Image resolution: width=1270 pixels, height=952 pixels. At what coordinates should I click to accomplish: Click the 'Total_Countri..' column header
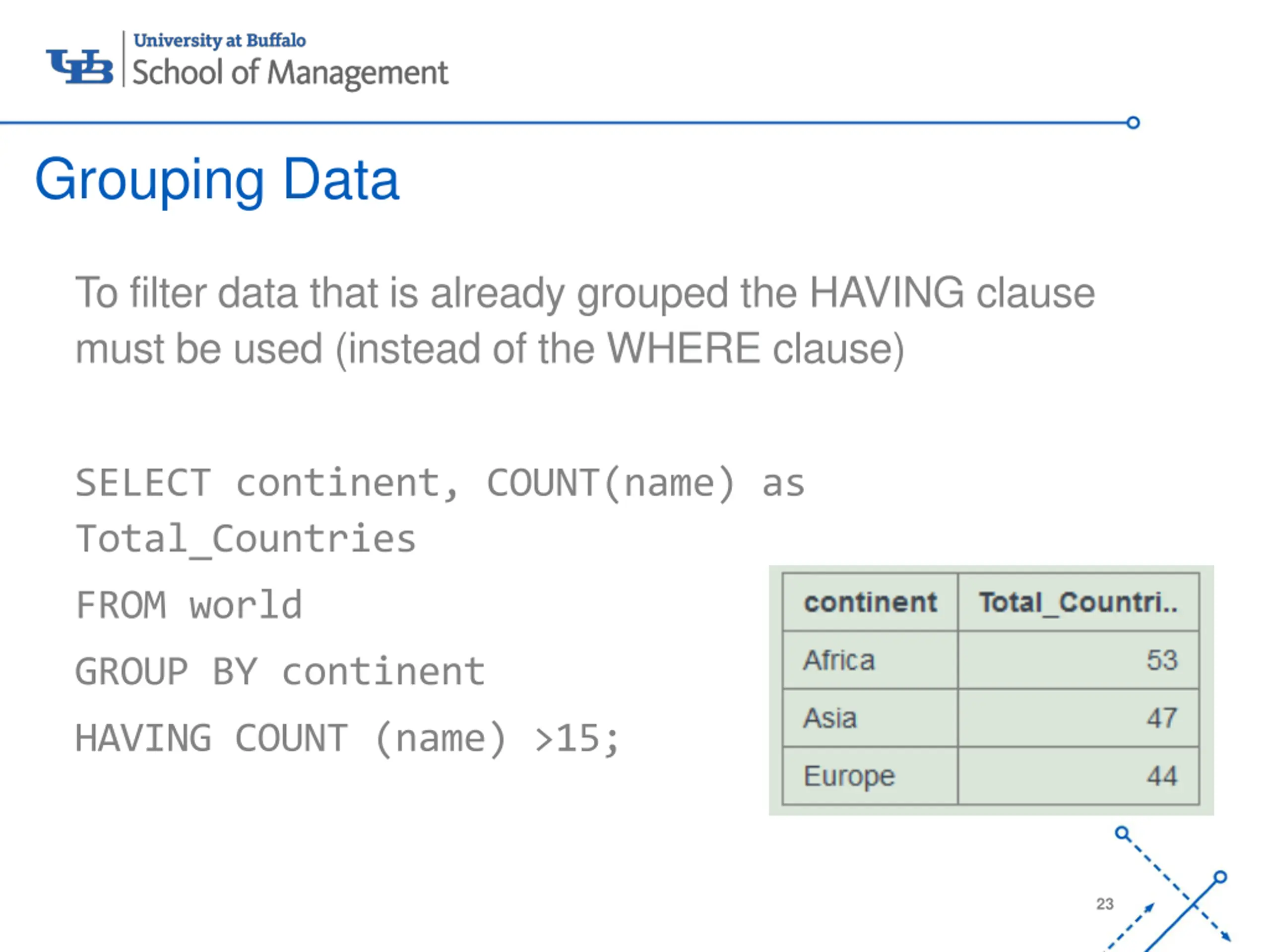1078,602
